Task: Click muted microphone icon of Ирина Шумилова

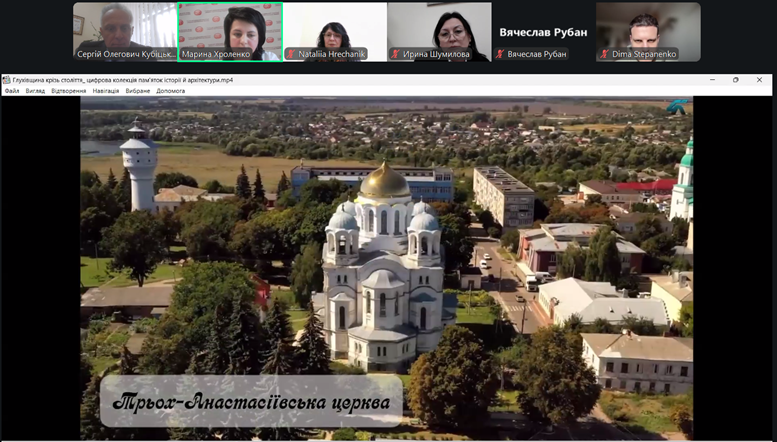Action: point(395,54)
